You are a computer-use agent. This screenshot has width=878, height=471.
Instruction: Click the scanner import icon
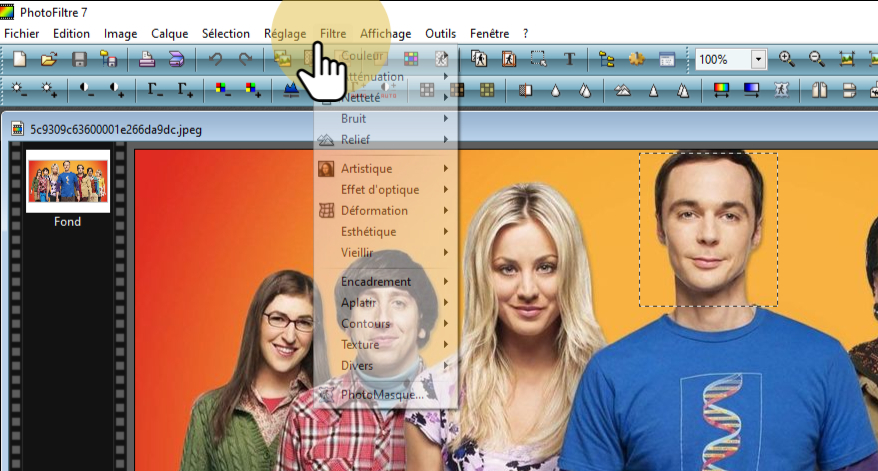[x=176, y=59]
